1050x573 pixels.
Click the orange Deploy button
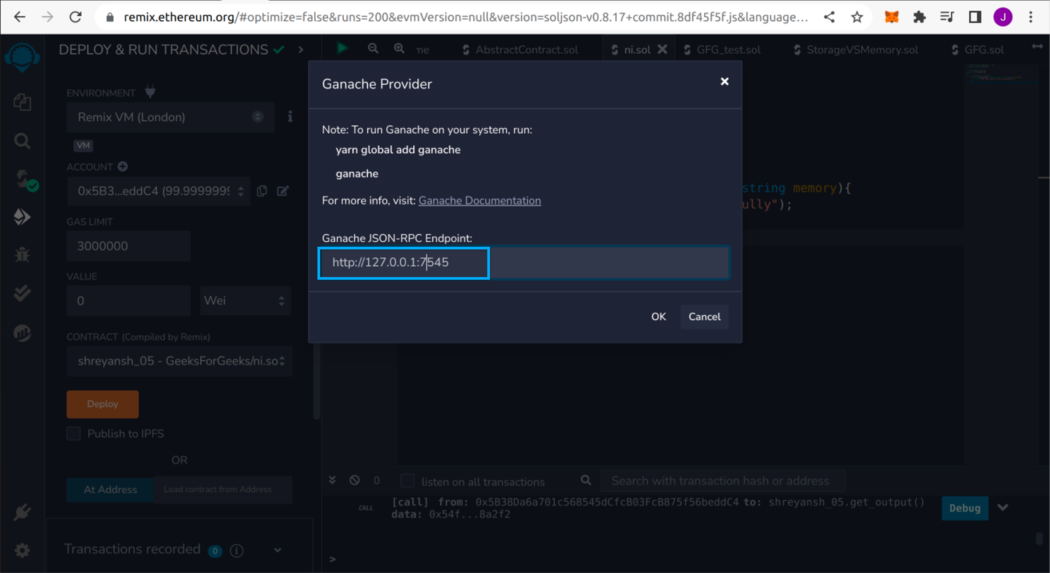pos(102,404)
